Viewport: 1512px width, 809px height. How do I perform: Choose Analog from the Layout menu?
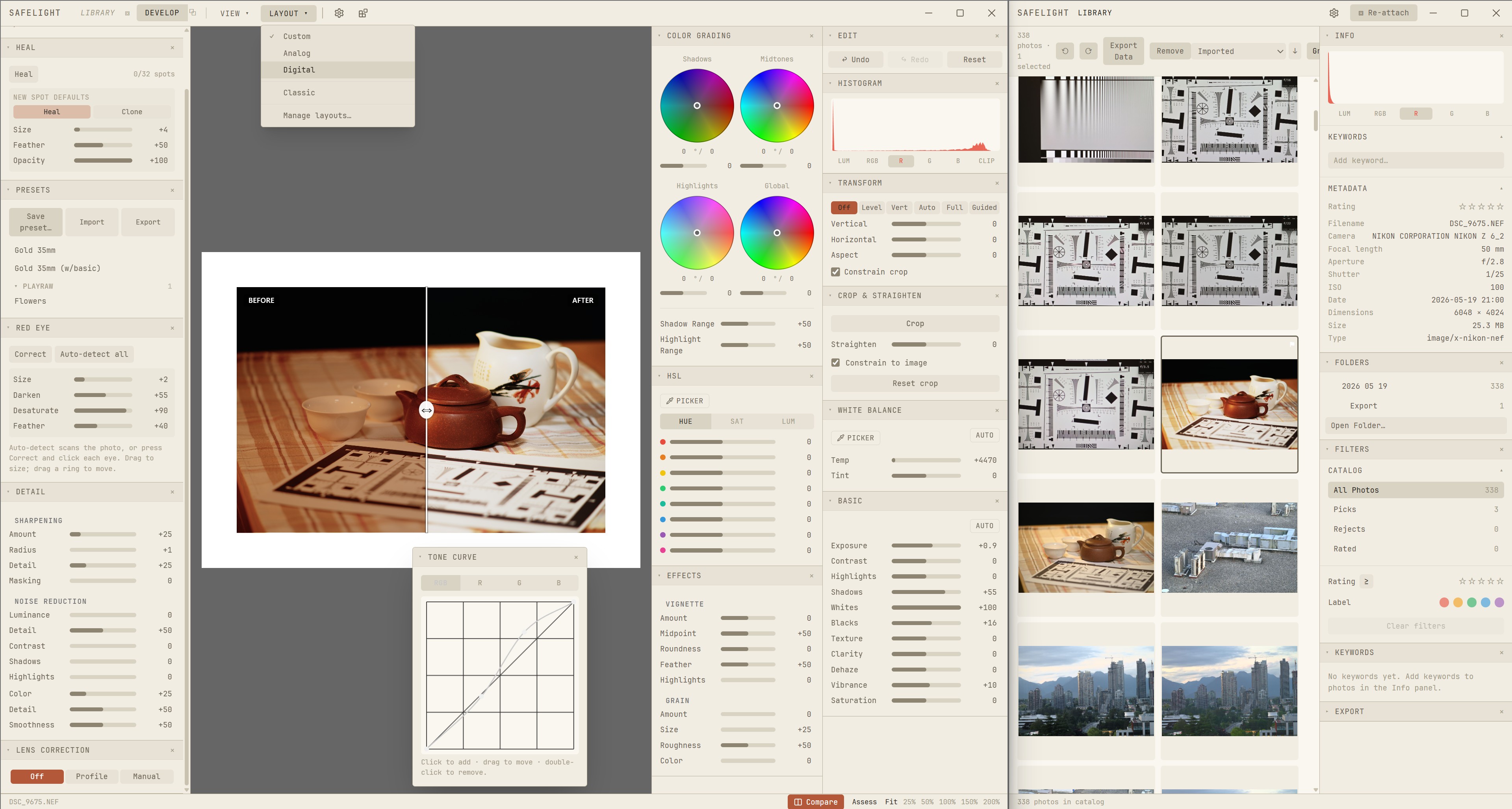[x=338, y=53]
